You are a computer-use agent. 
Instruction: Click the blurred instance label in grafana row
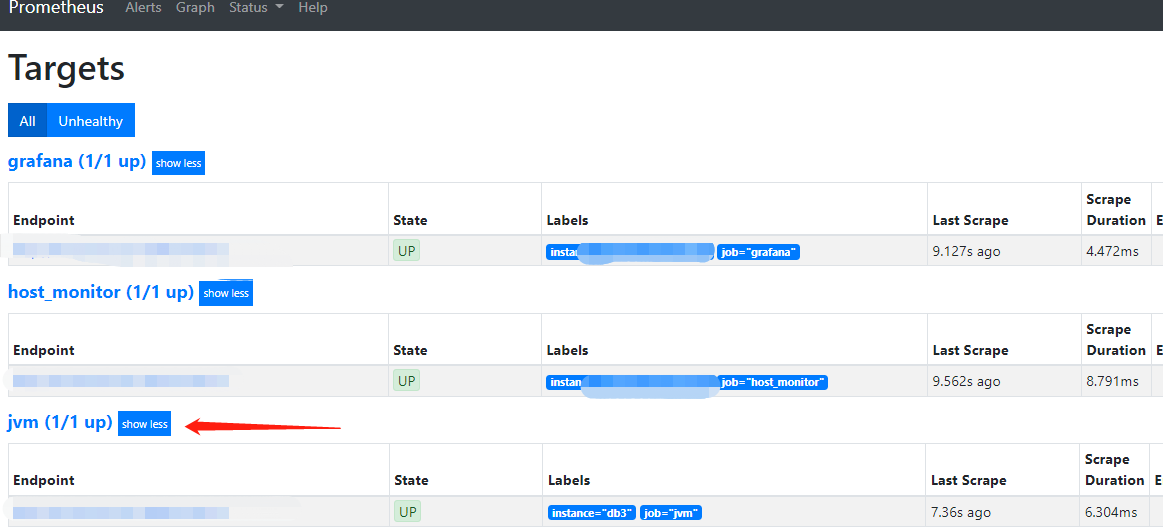click(630, 252)
